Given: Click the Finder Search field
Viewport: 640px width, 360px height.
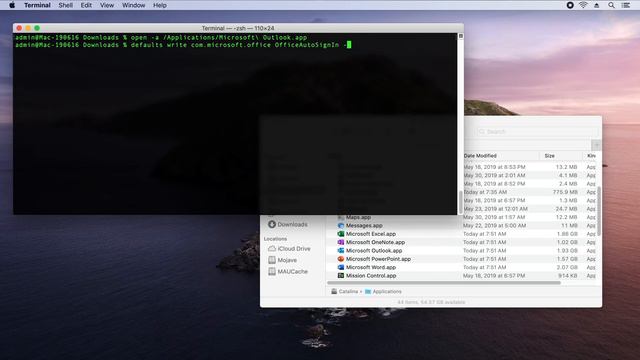Looking at the screenshot, I should point(537,131).
